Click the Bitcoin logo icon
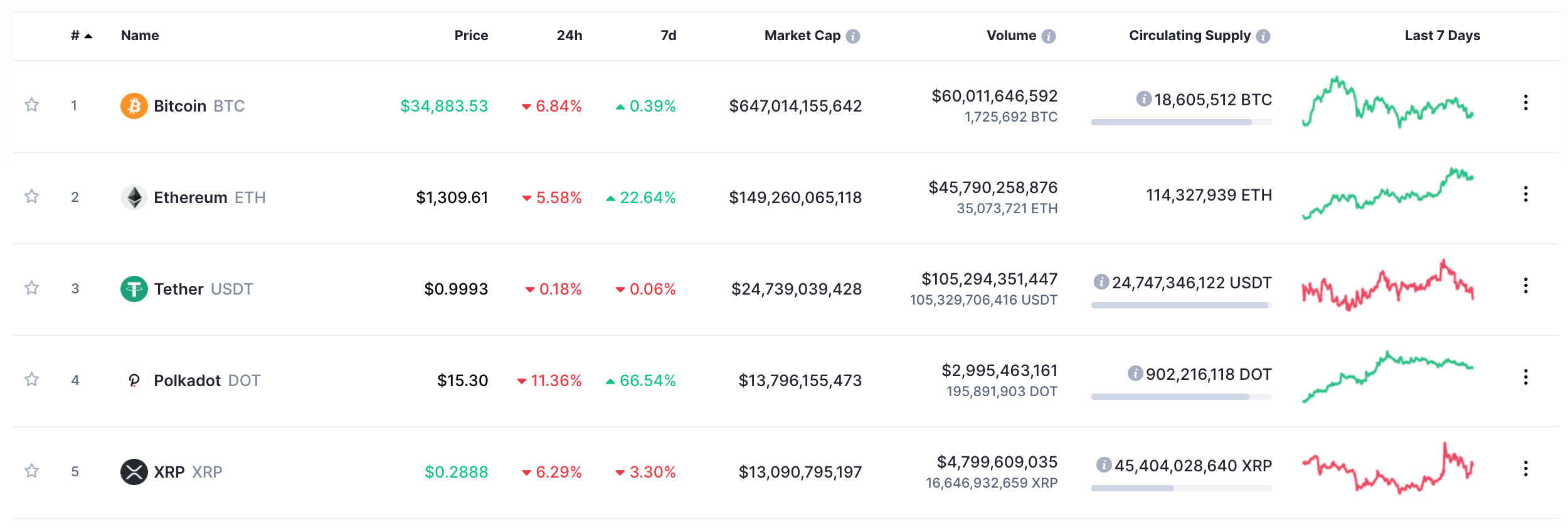 134,106
